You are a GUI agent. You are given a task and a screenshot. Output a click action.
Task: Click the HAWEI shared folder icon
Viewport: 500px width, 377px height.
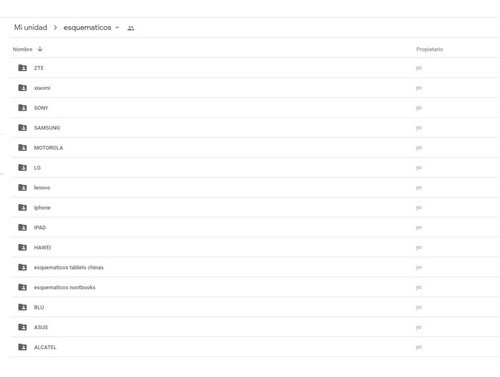pyautogui.click(x=22, y=247)
